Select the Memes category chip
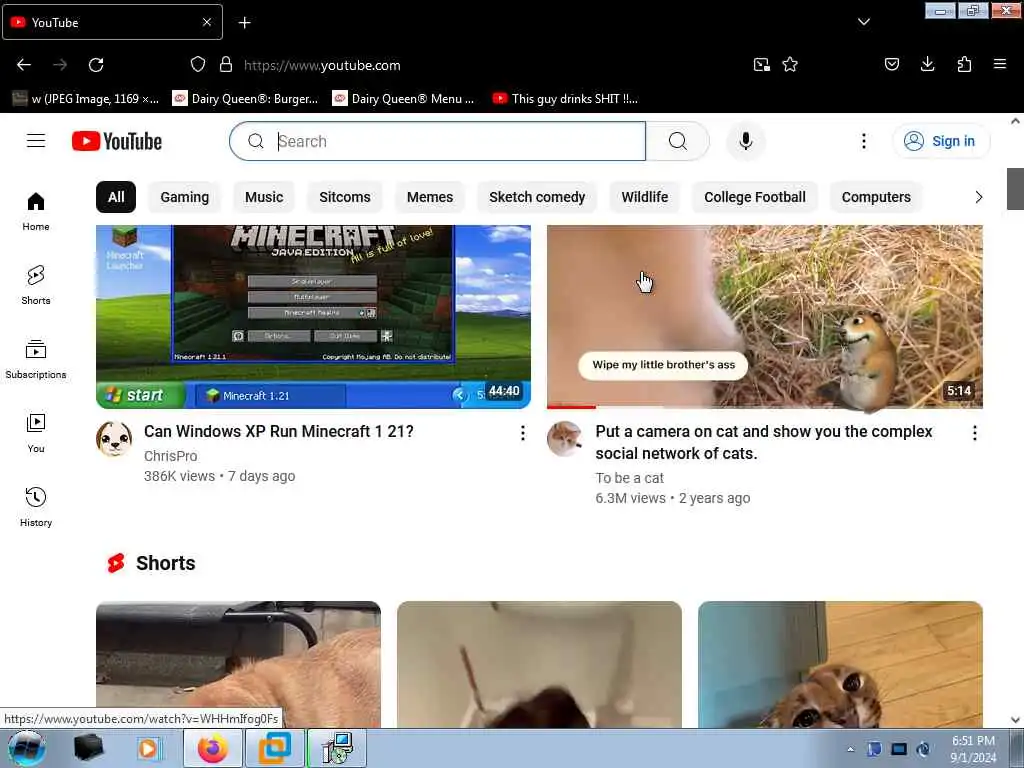1024x768 pixels. point(430,197)
